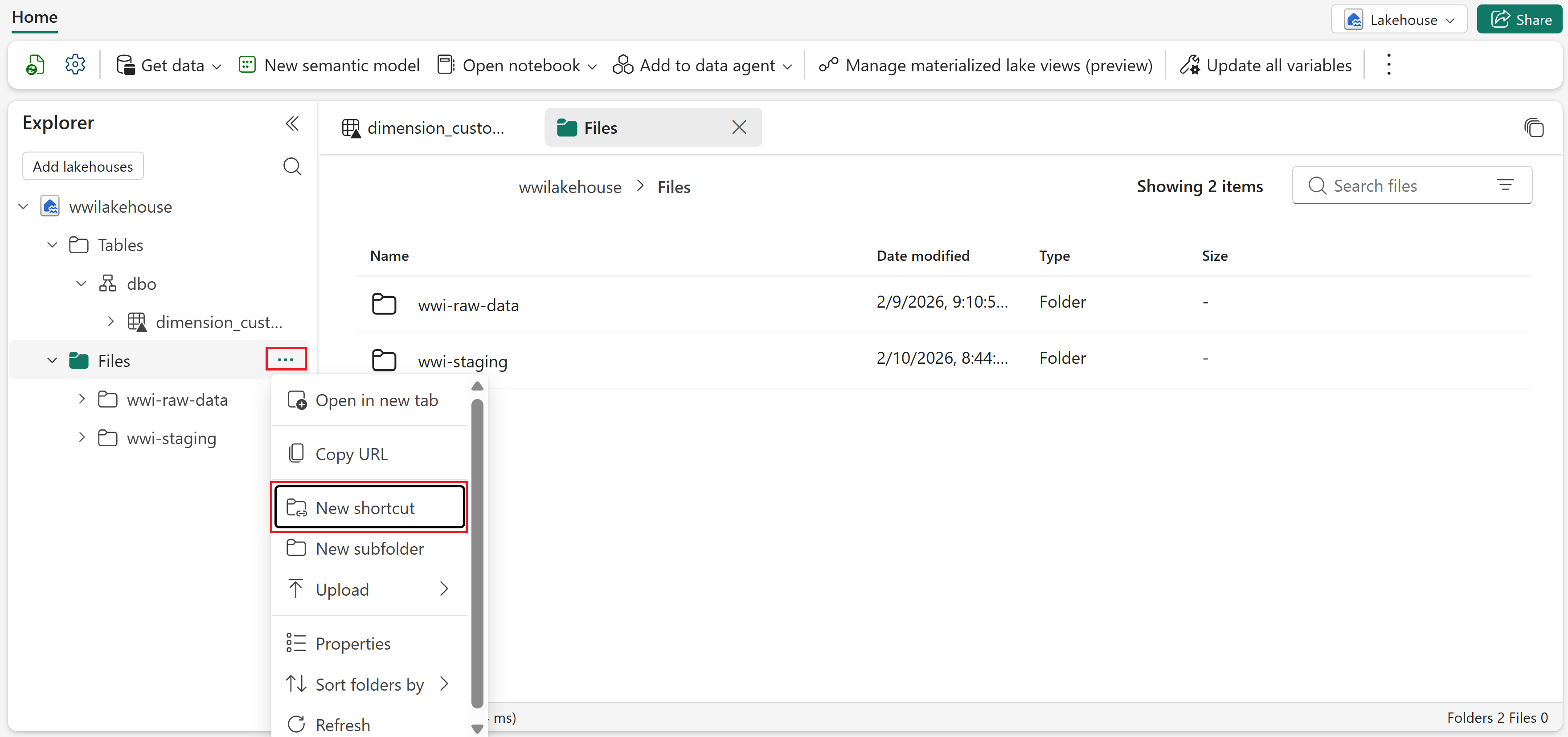Collapse the Tables tree node
Image resolution: width=1568 pixels, height=737 pixels.
(x=51, y=245)
